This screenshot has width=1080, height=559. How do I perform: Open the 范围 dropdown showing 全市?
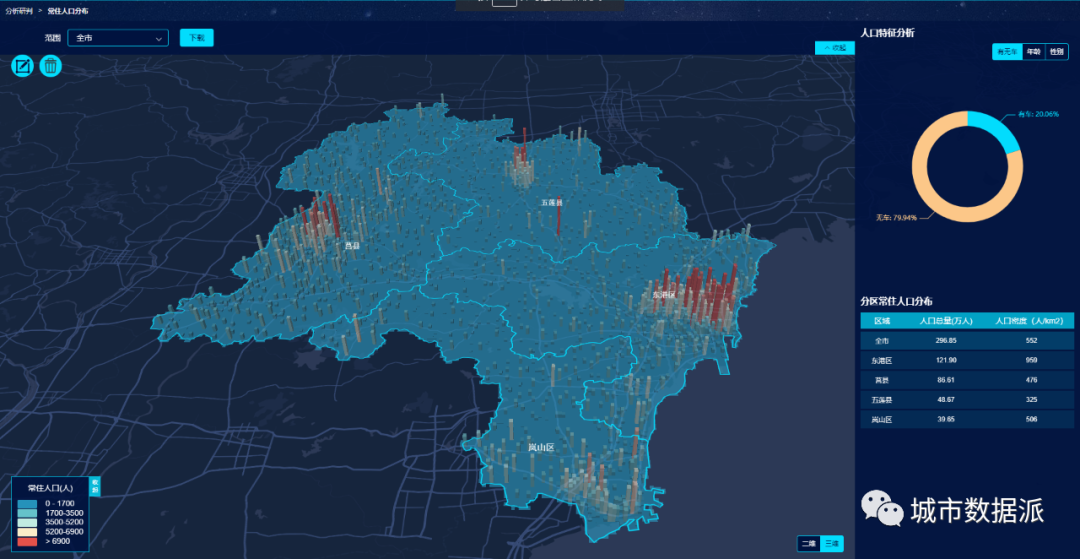(118, 39)
